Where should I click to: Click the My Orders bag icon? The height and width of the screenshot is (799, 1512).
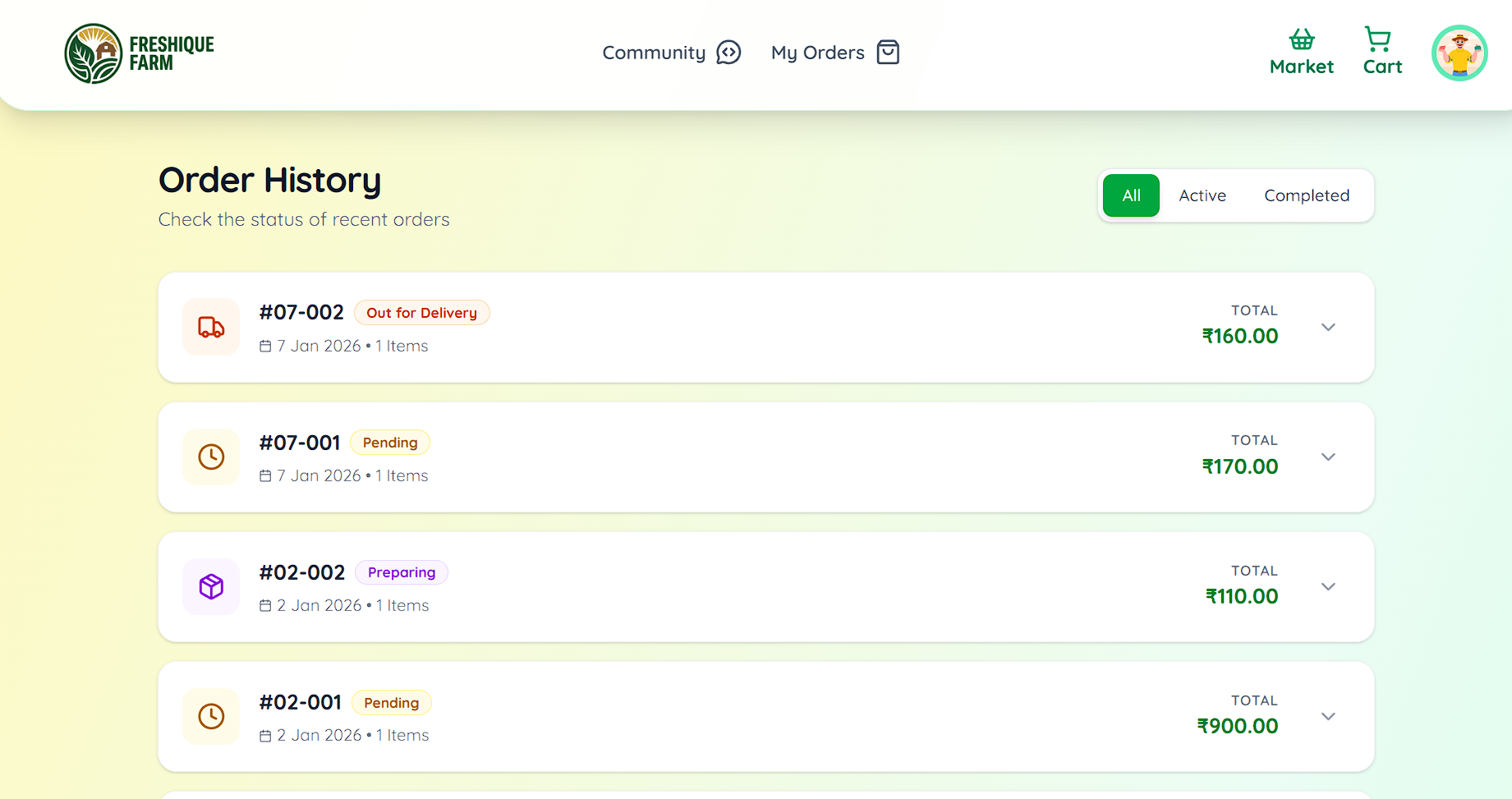888,53
